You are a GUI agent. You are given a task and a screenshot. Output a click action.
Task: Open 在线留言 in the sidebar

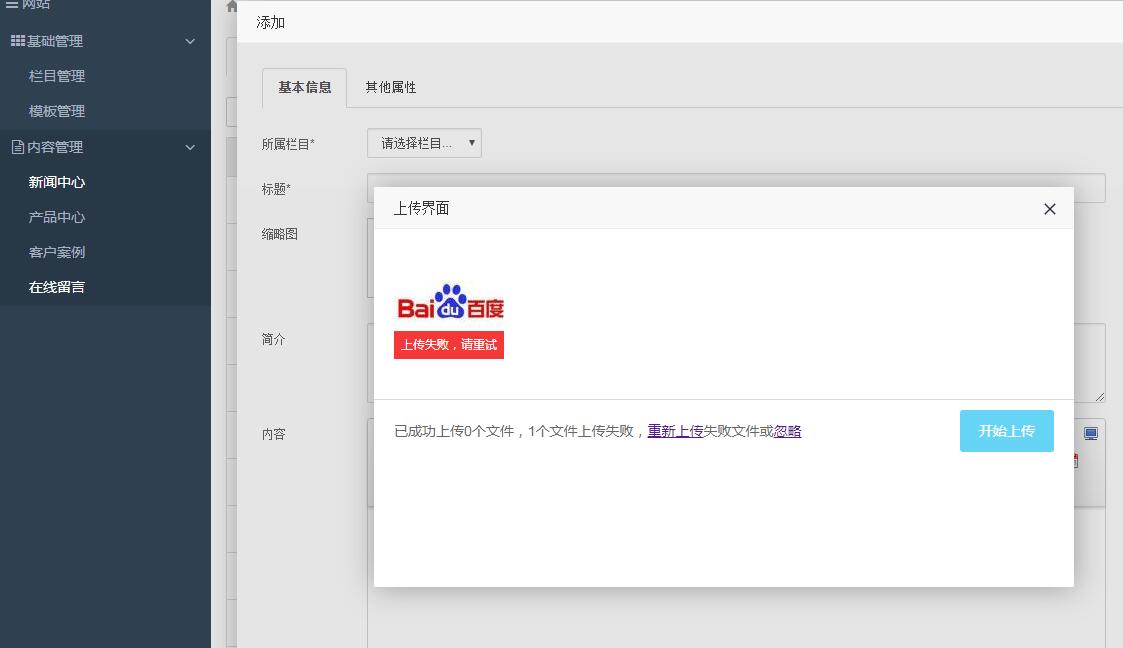coord(57,287)
